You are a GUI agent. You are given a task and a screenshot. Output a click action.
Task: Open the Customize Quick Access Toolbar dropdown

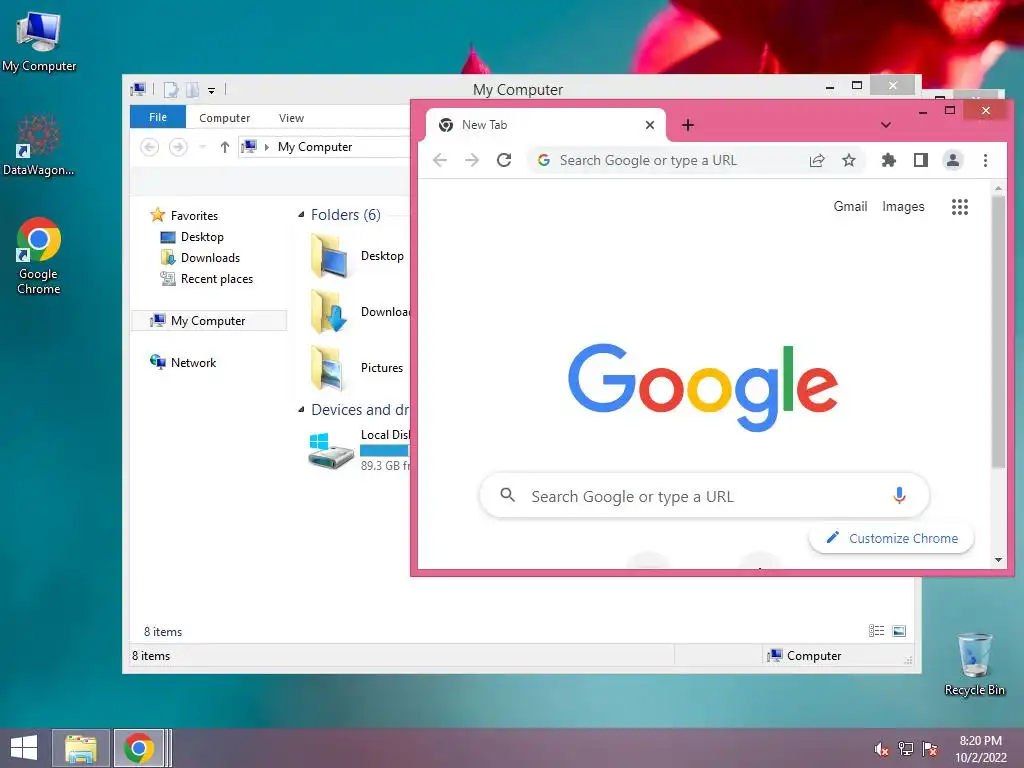coord(212,90)
